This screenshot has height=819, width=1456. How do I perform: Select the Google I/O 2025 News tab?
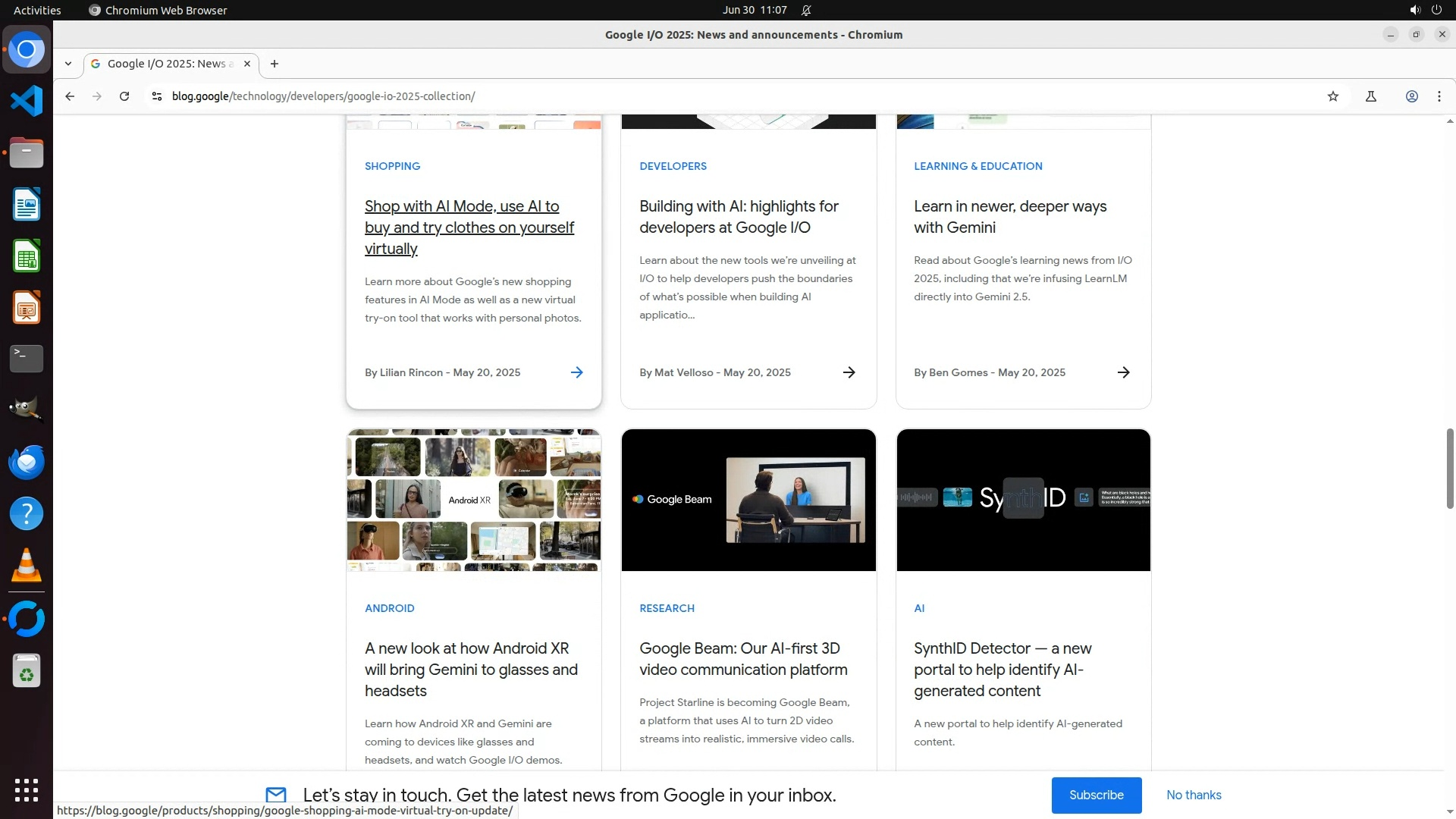pos(167,64)
